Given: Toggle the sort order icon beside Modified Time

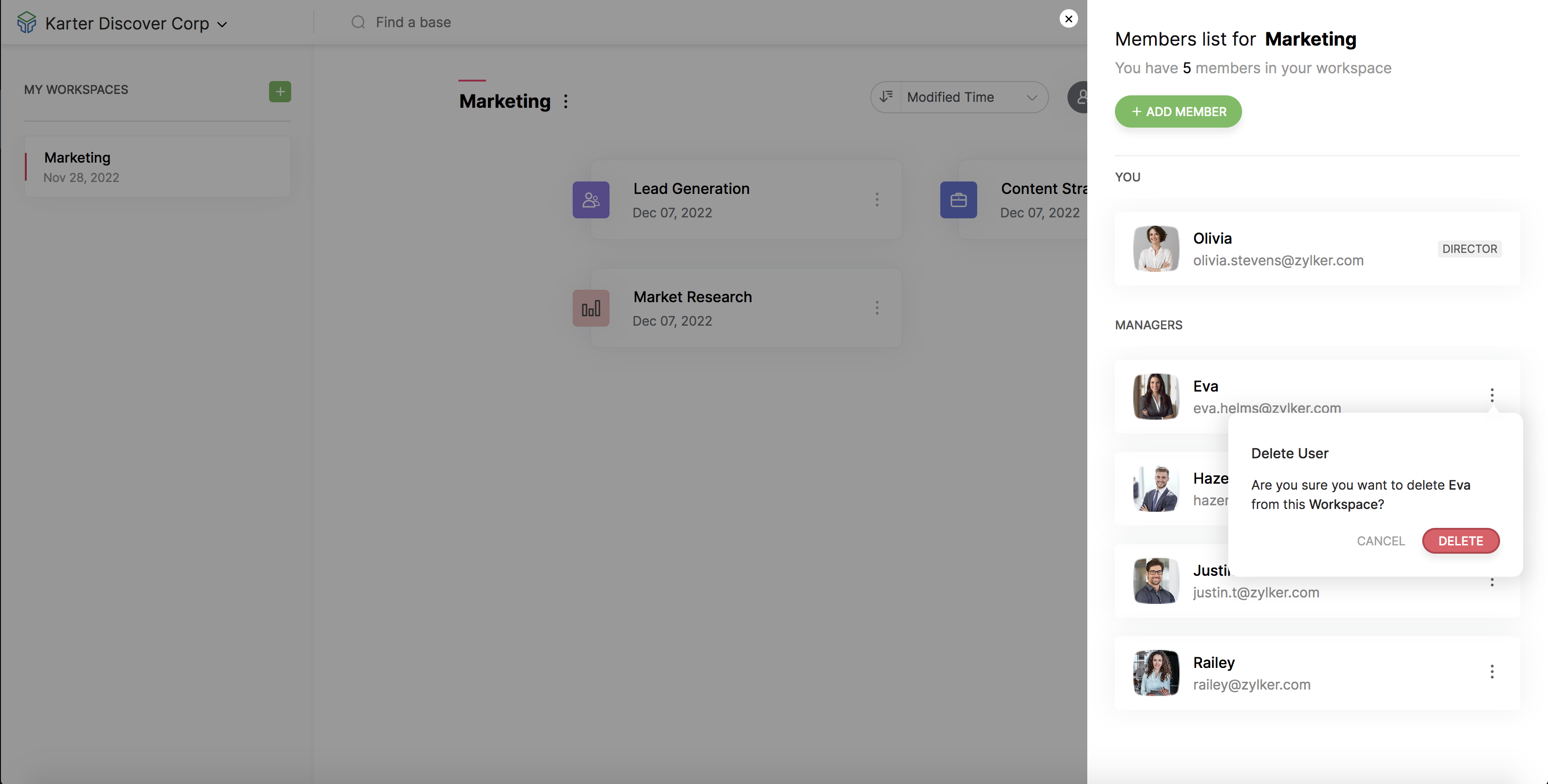Looking at the screenshot, I should 886,97.
